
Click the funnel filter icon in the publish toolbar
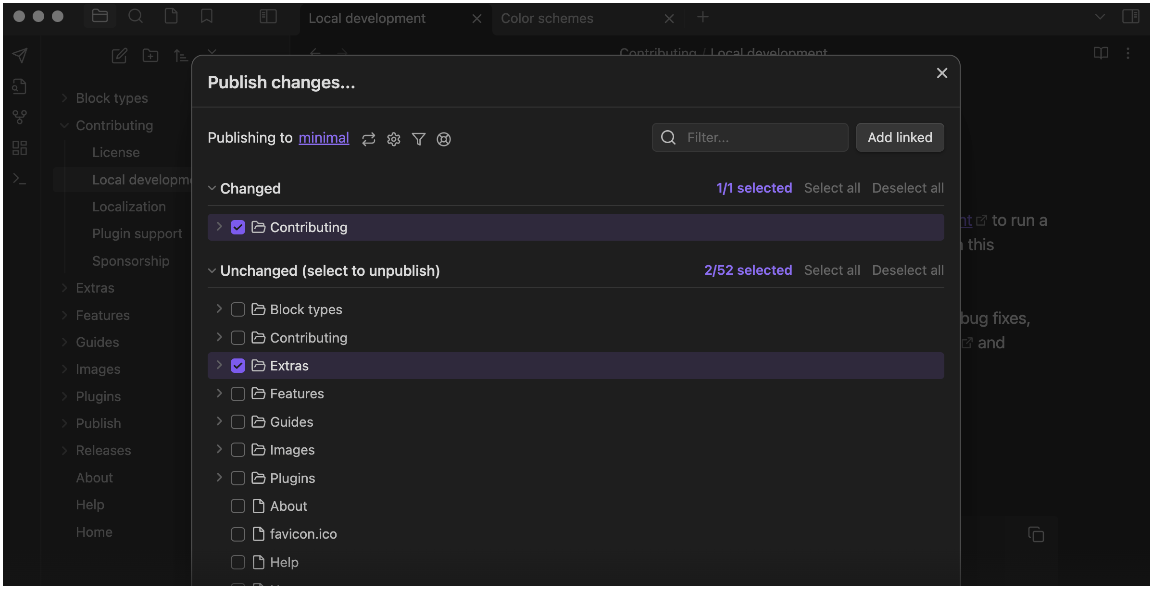coord(418,139)
